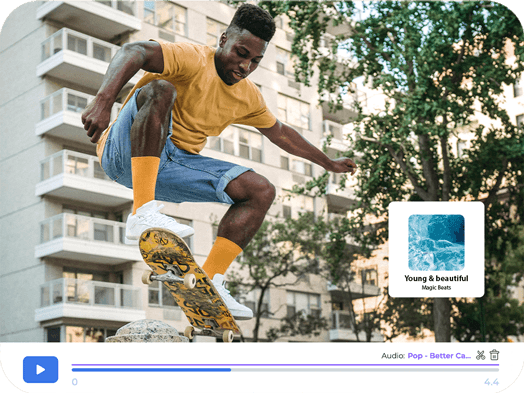Image resolution: width=524 pixels, height=393 pixels.
Task: Click the scissors trim audio icon
Action: 480,355
